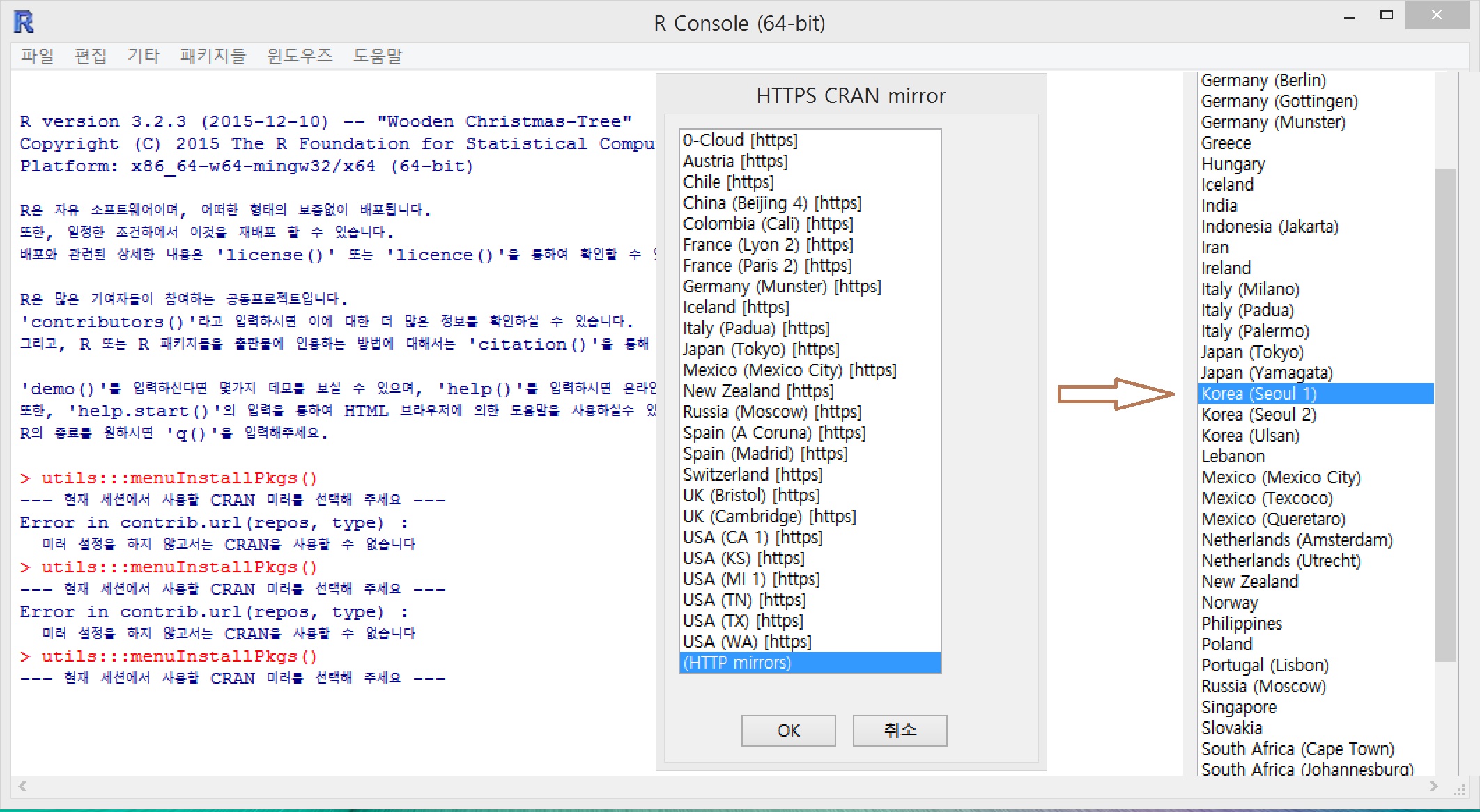The height and width of the screenshot is (812, 1480).
Task: Select Mexico (Texcoco) in right list
Action: (x=1316, y=498)
